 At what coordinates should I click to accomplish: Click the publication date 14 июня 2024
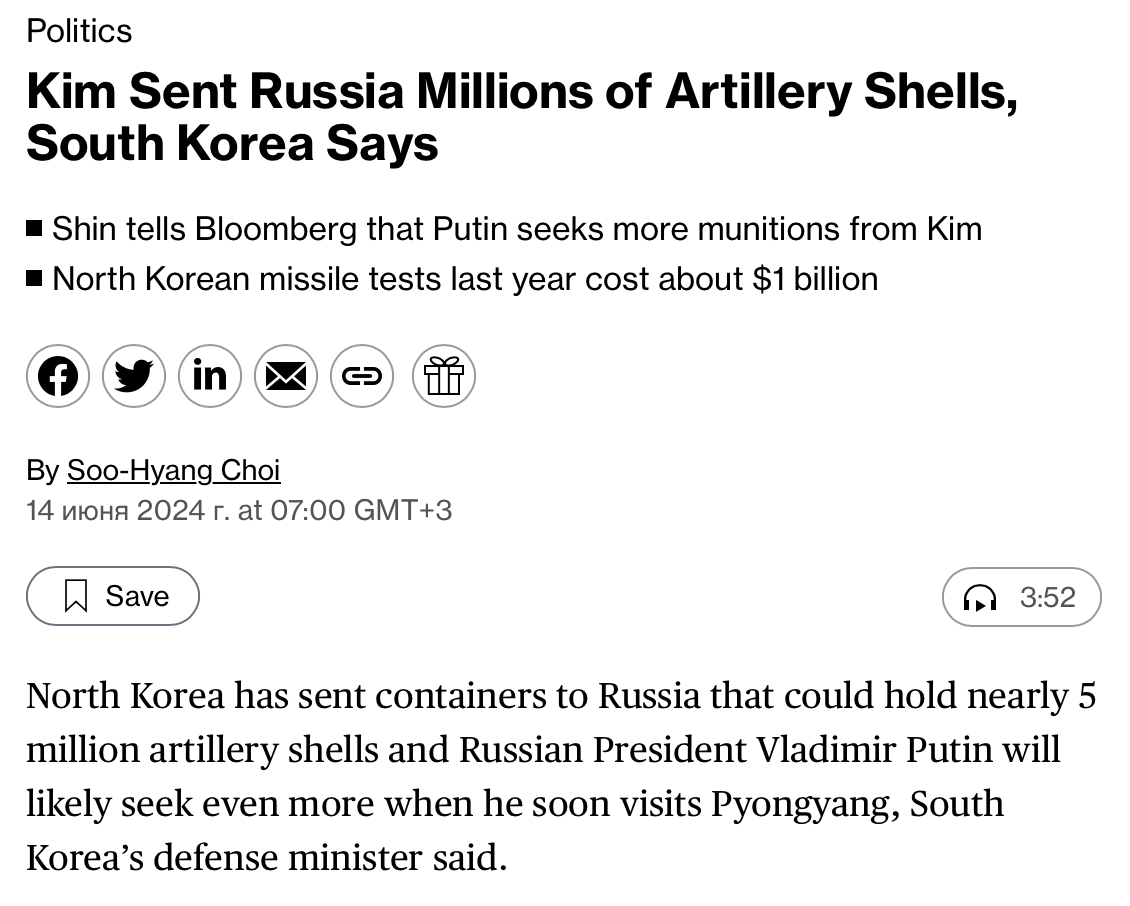pyautogui.click(x=128, y=510)
